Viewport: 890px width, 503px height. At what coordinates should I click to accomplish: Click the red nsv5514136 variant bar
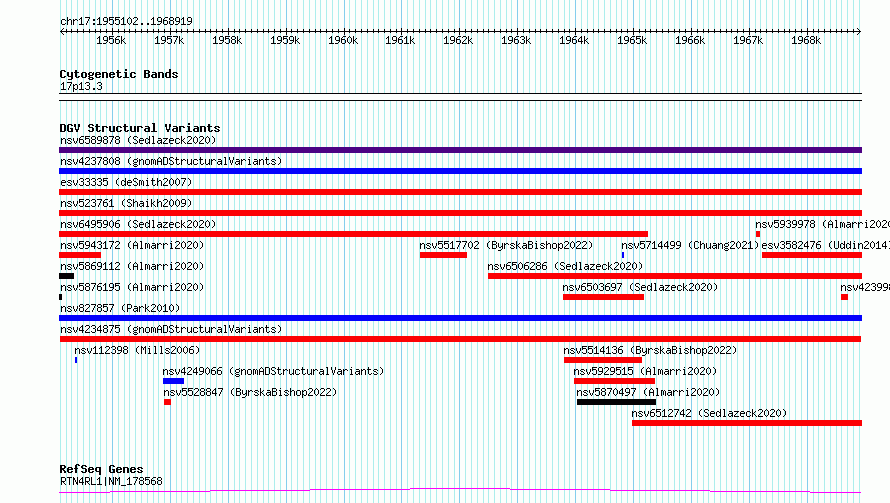[x=603, y=360]
